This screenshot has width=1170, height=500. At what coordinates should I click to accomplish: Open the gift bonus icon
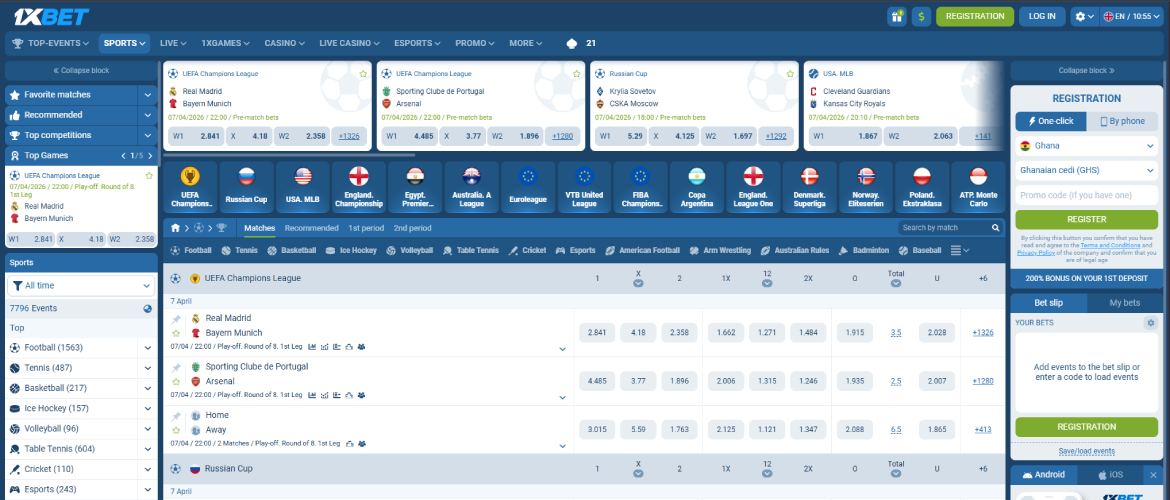(x=896, y=16)
